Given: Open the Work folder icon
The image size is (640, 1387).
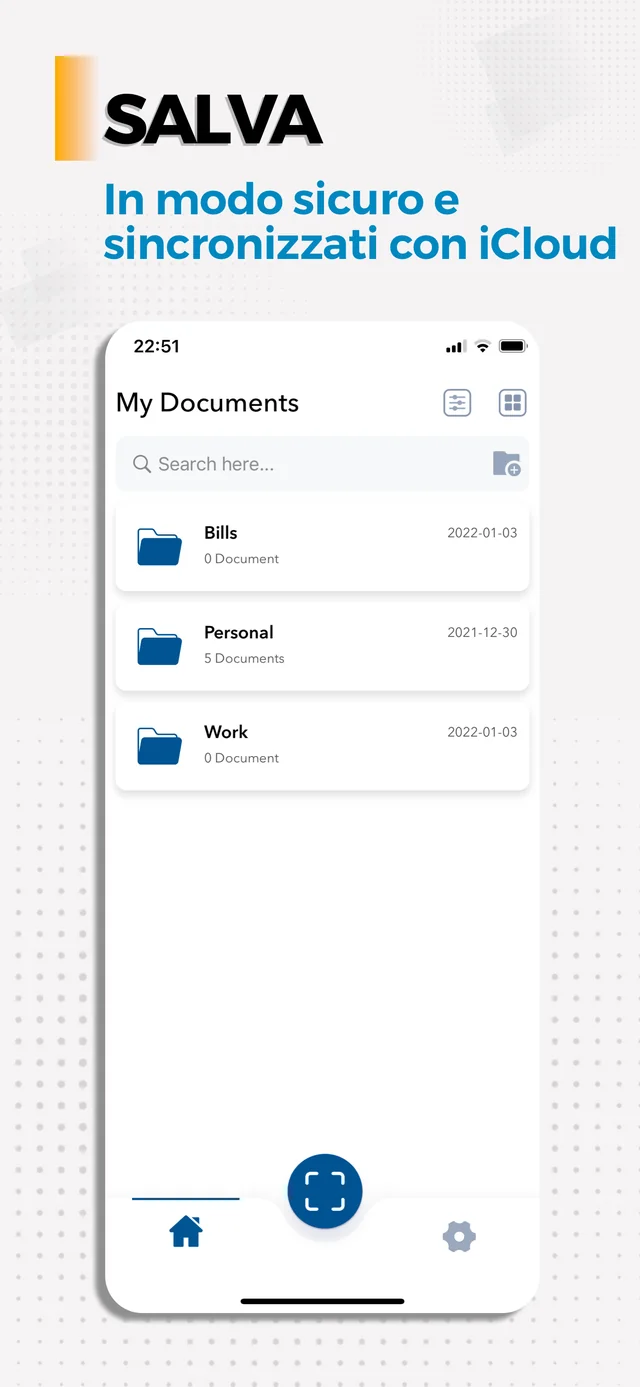Looking at the screenshot, I should (x=159, y=745).
